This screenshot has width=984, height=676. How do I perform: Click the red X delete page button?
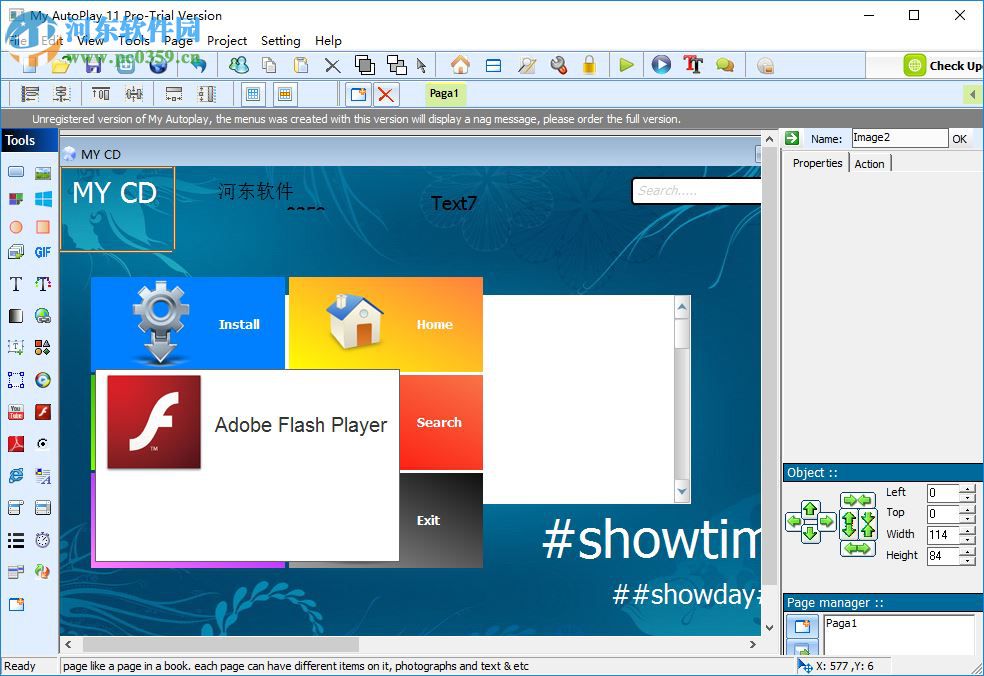(386, 94)
